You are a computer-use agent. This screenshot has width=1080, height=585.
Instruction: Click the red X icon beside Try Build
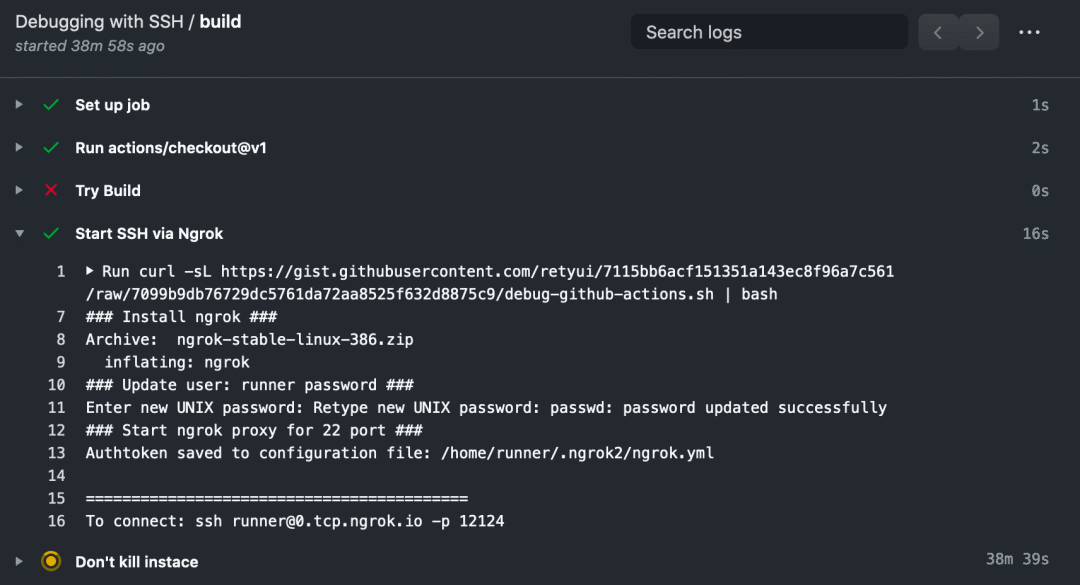pyautogui.click(x=51, y=191)
